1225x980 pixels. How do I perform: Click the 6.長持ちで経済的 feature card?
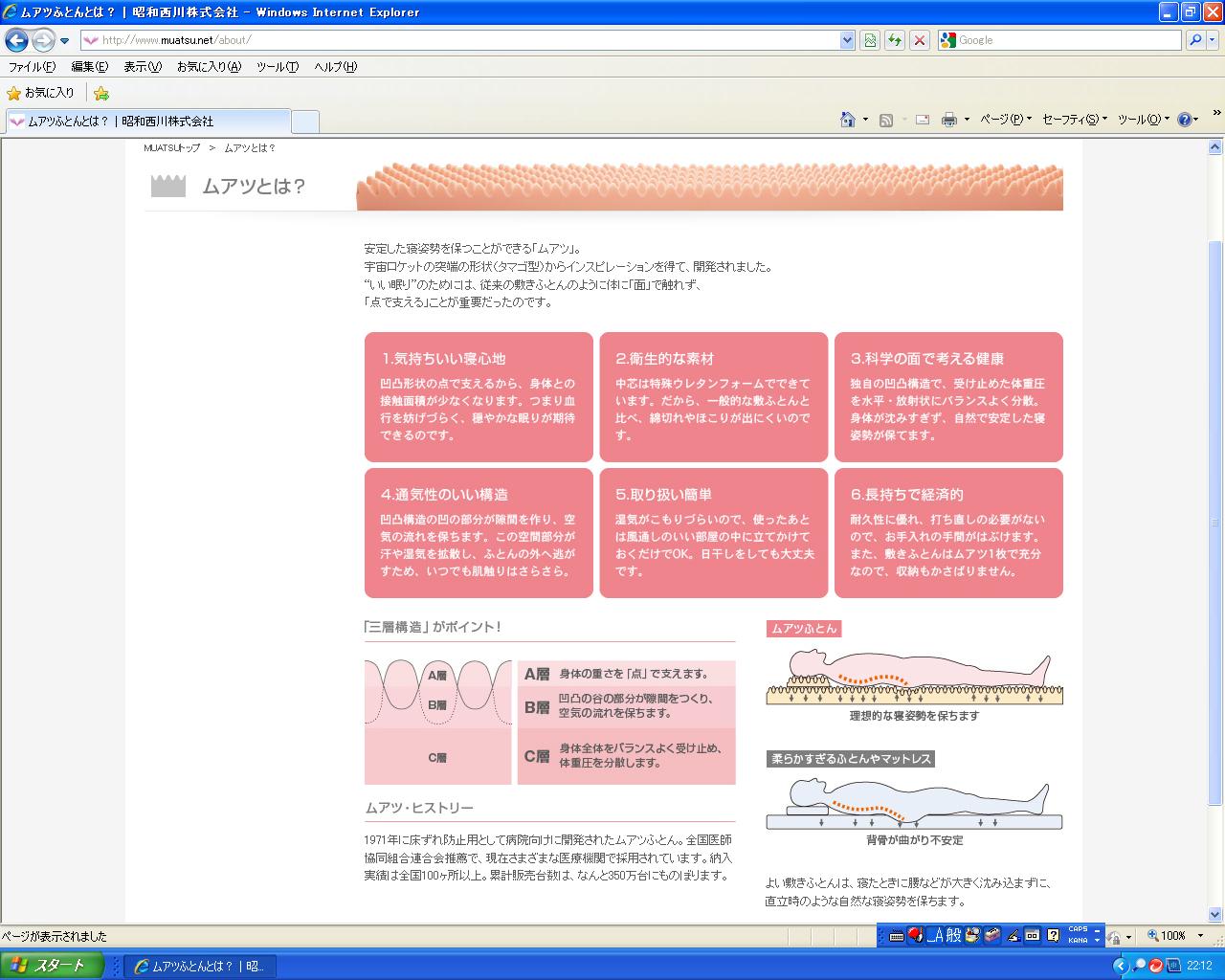948,533
